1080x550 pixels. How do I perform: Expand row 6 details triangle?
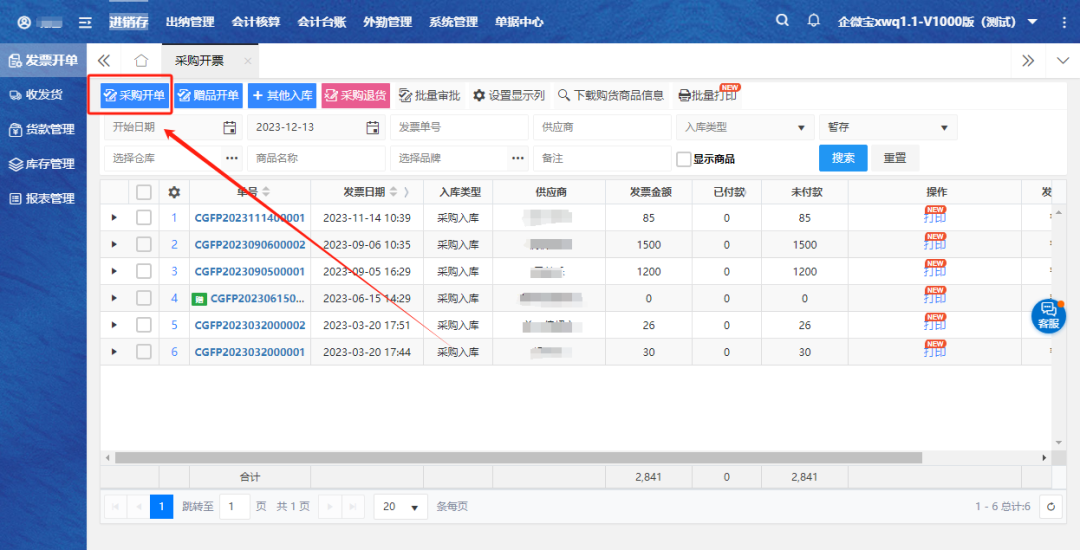[x=114, y=352]
